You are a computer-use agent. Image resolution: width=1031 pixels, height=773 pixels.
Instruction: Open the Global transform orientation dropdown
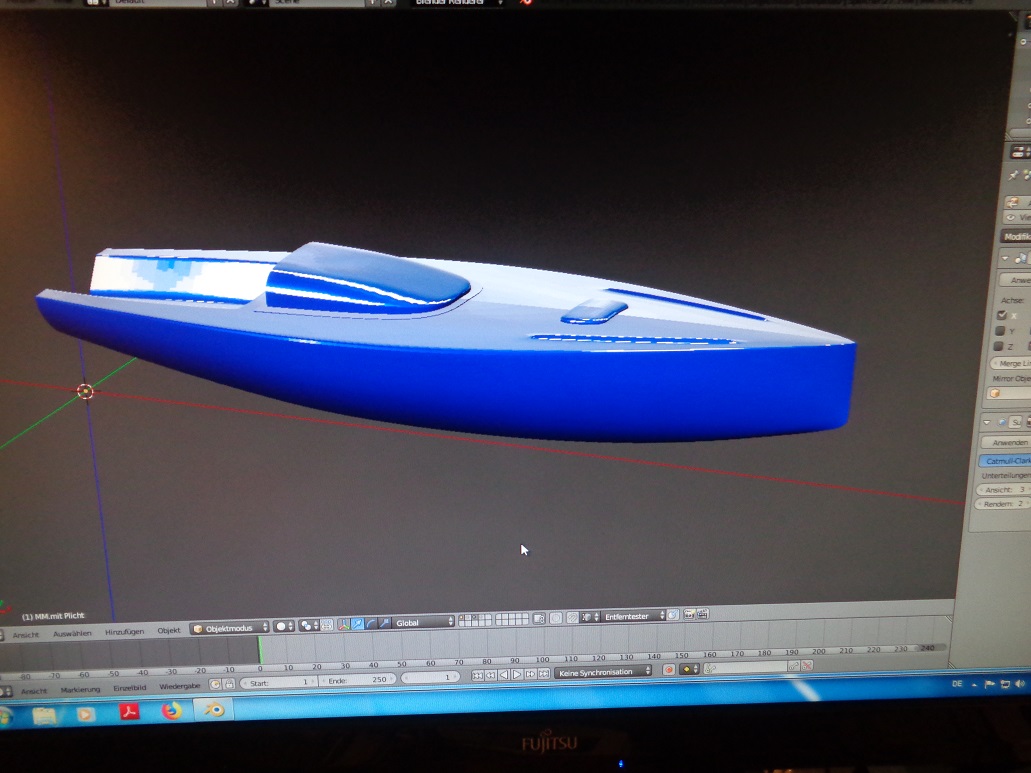point(424,622)
